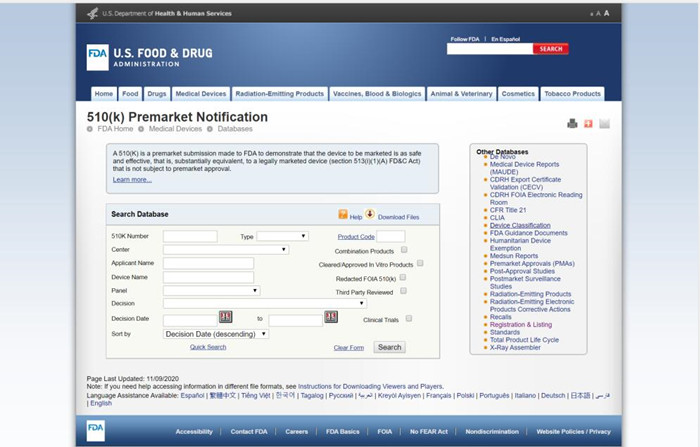Open the calendar for Decision Date start
This screenshot has width=700, height=447.
tap(225, 317)
